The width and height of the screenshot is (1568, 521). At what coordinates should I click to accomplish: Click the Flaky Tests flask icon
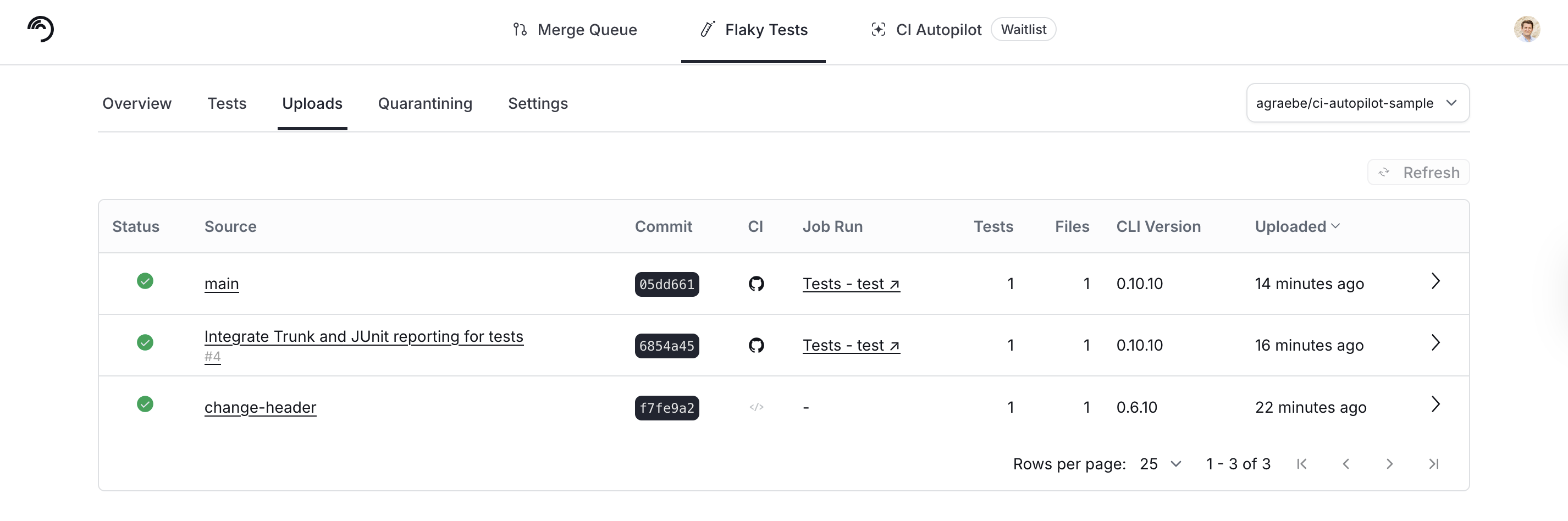click(x=705, y=29)
